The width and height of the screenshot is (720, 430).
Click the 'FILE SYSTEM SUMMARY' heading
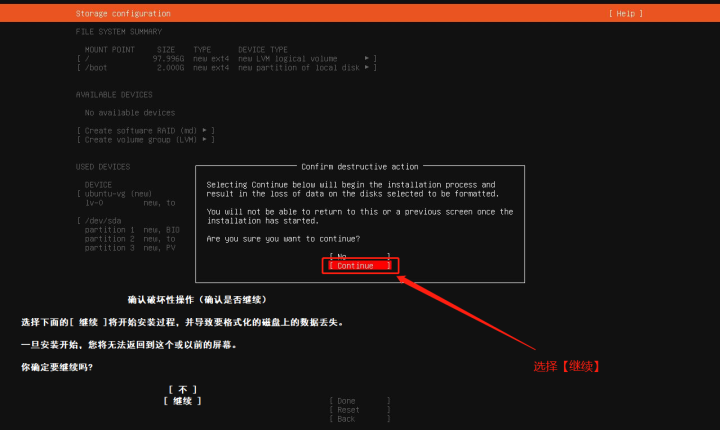(118, 32)
